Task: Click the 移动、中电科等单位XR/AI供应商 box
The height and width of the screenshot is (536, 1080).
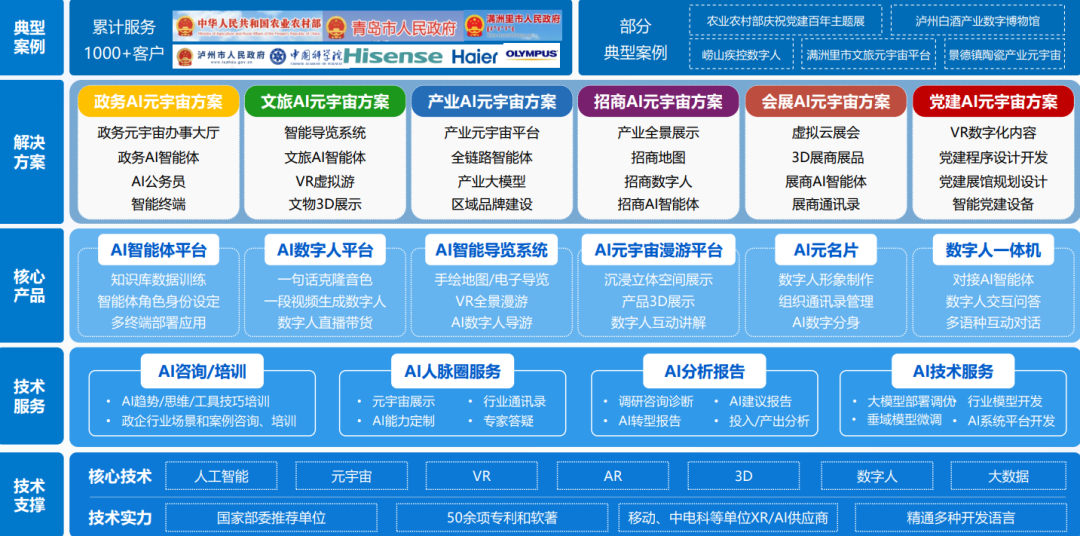Action: [x=730, y=518]
